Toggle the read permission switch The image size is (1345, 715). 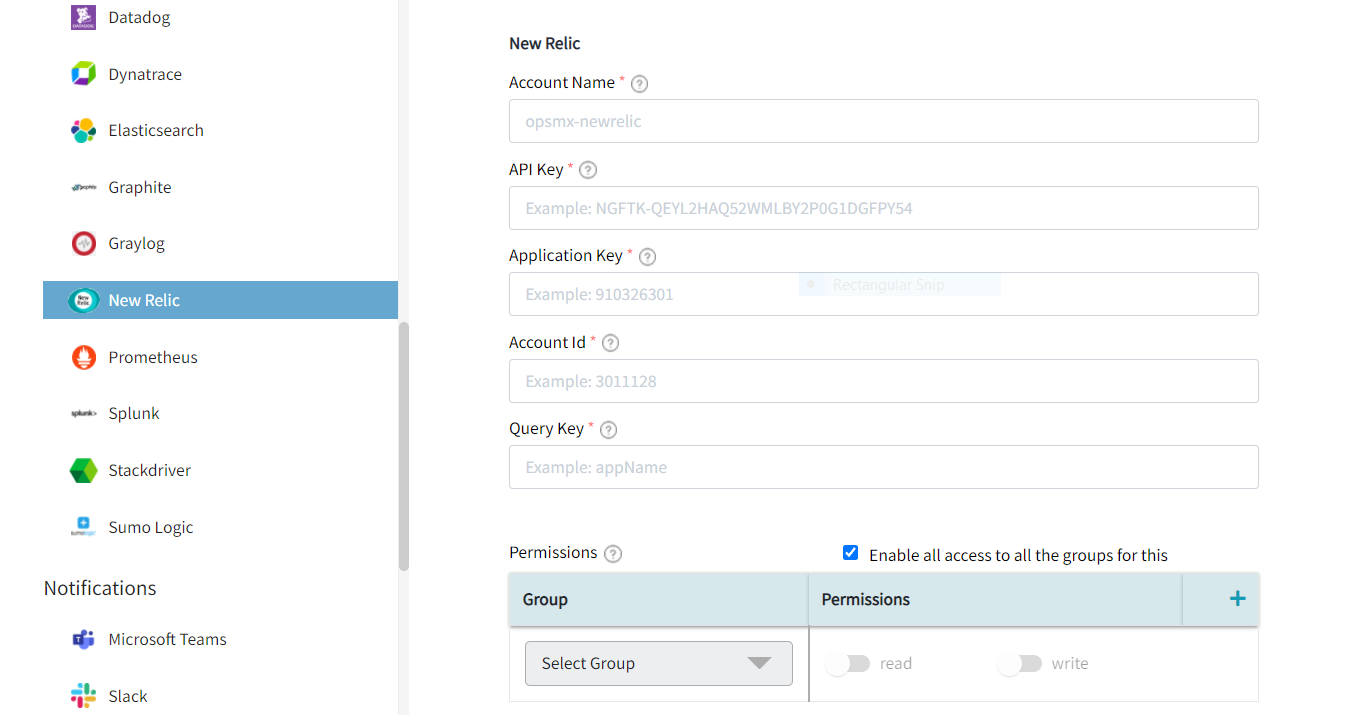click(x=849, y=663)
